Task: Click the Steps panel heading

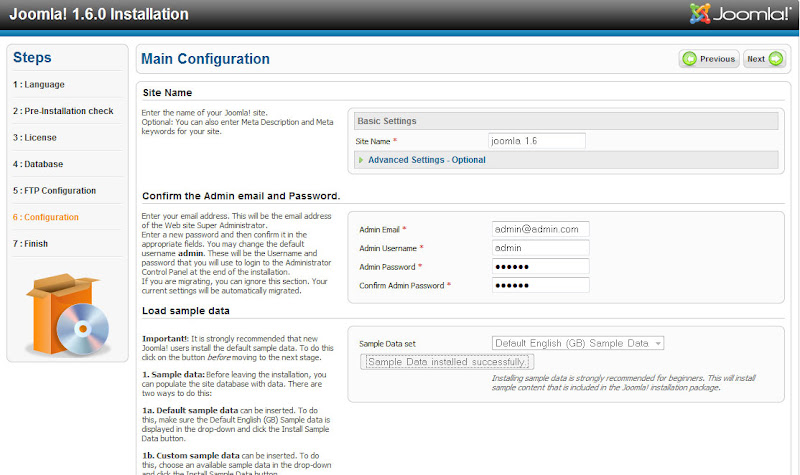Action: point(32,58)
